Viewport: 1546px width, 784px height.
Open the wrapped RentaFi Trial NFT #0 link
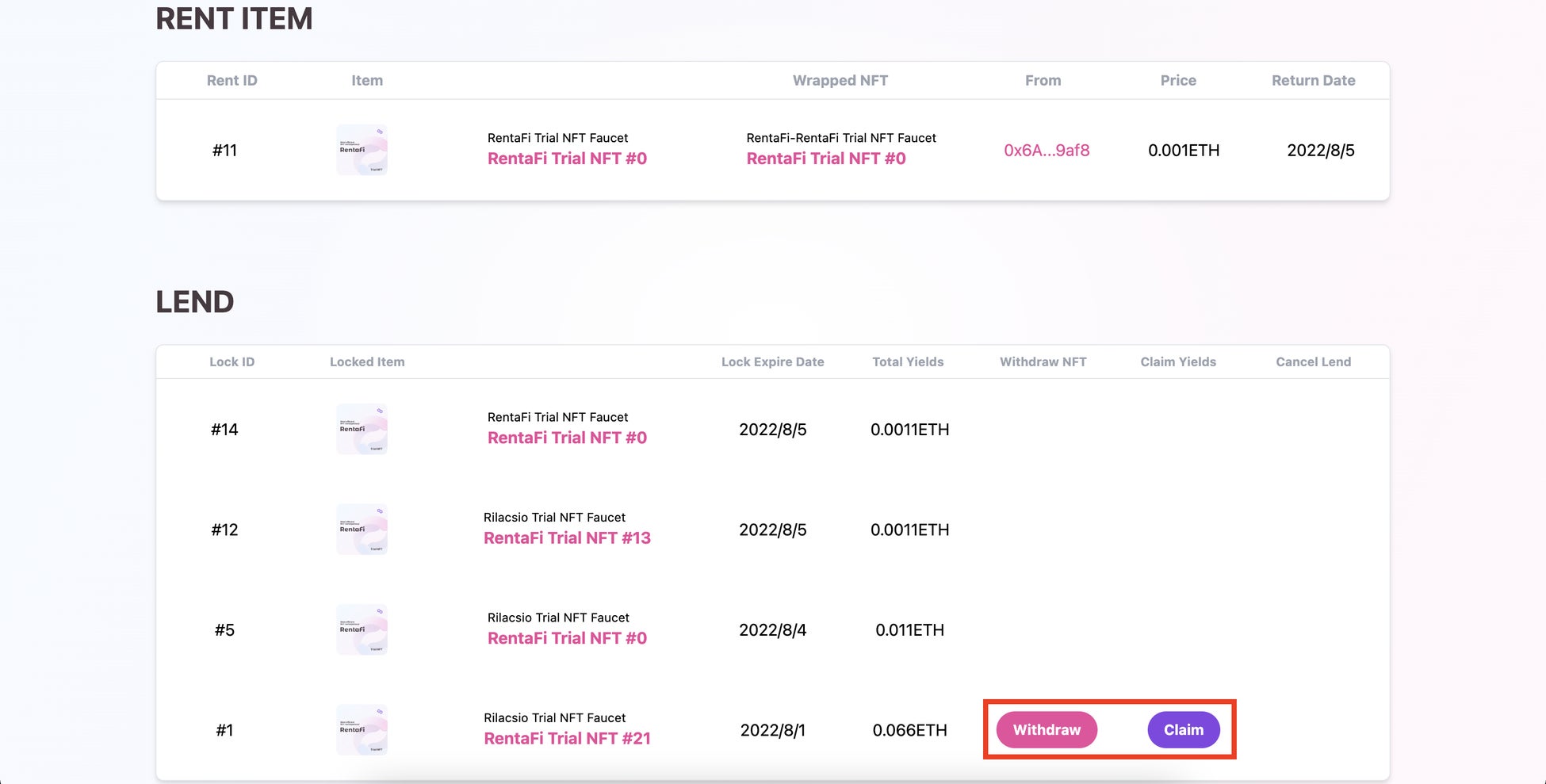coord(826,159)
